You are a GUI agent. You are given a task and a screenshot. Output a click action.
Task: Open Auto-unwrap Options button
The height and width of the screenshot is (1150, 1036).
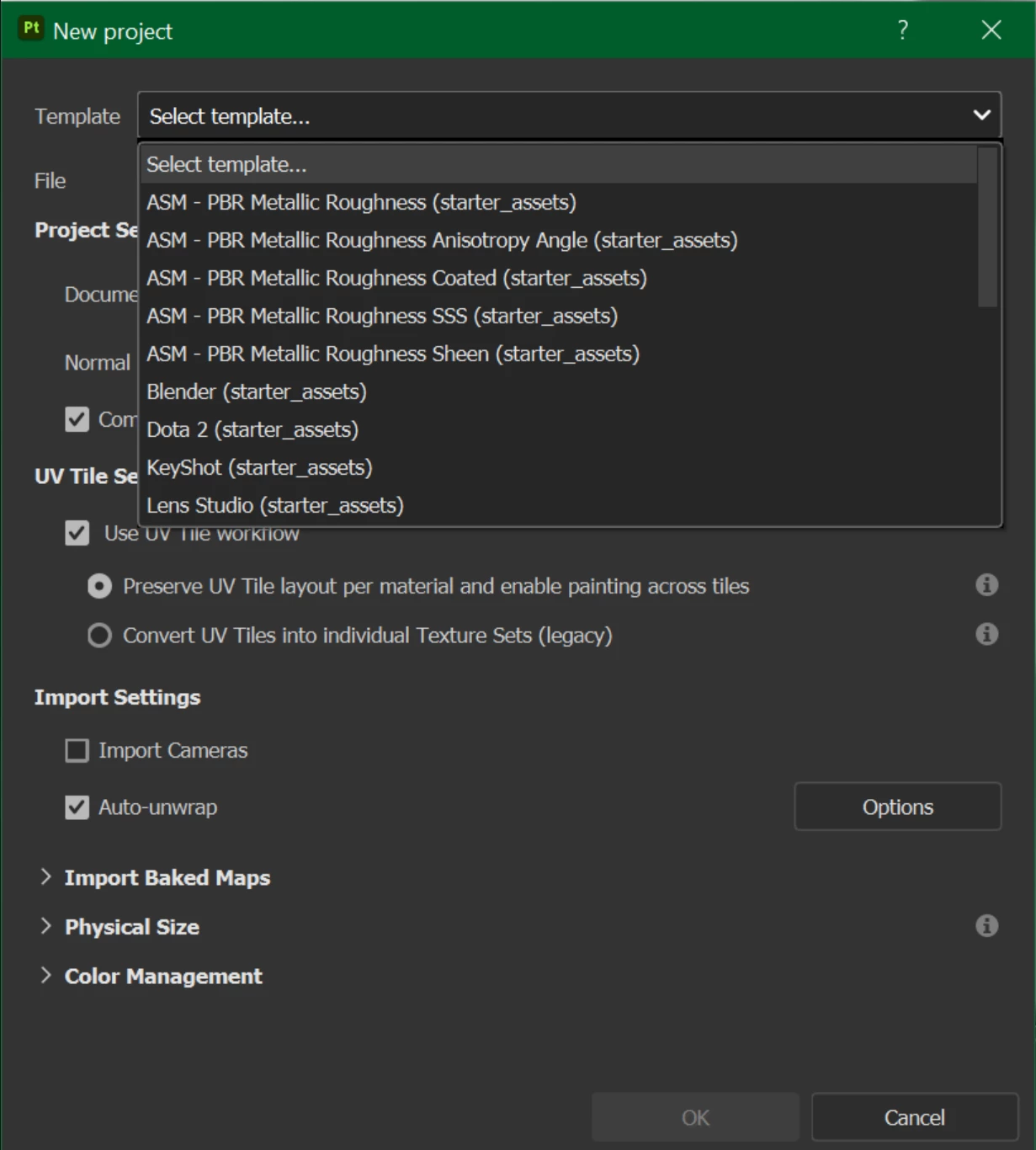pyautogui.click(x=897, y=807)
